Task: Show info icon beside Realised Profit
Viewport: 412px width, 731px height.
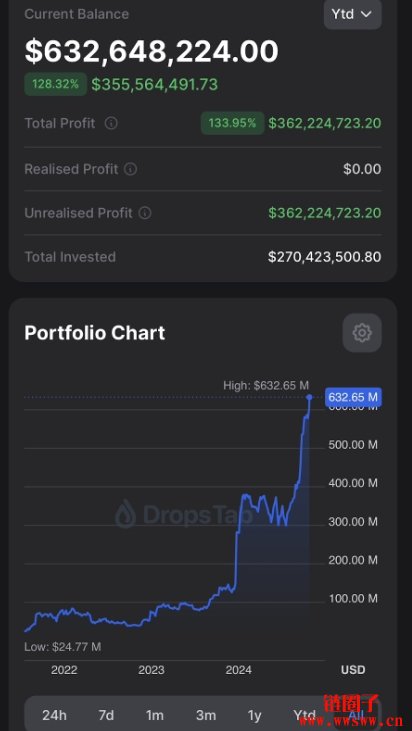Action: tap(130, 169)
